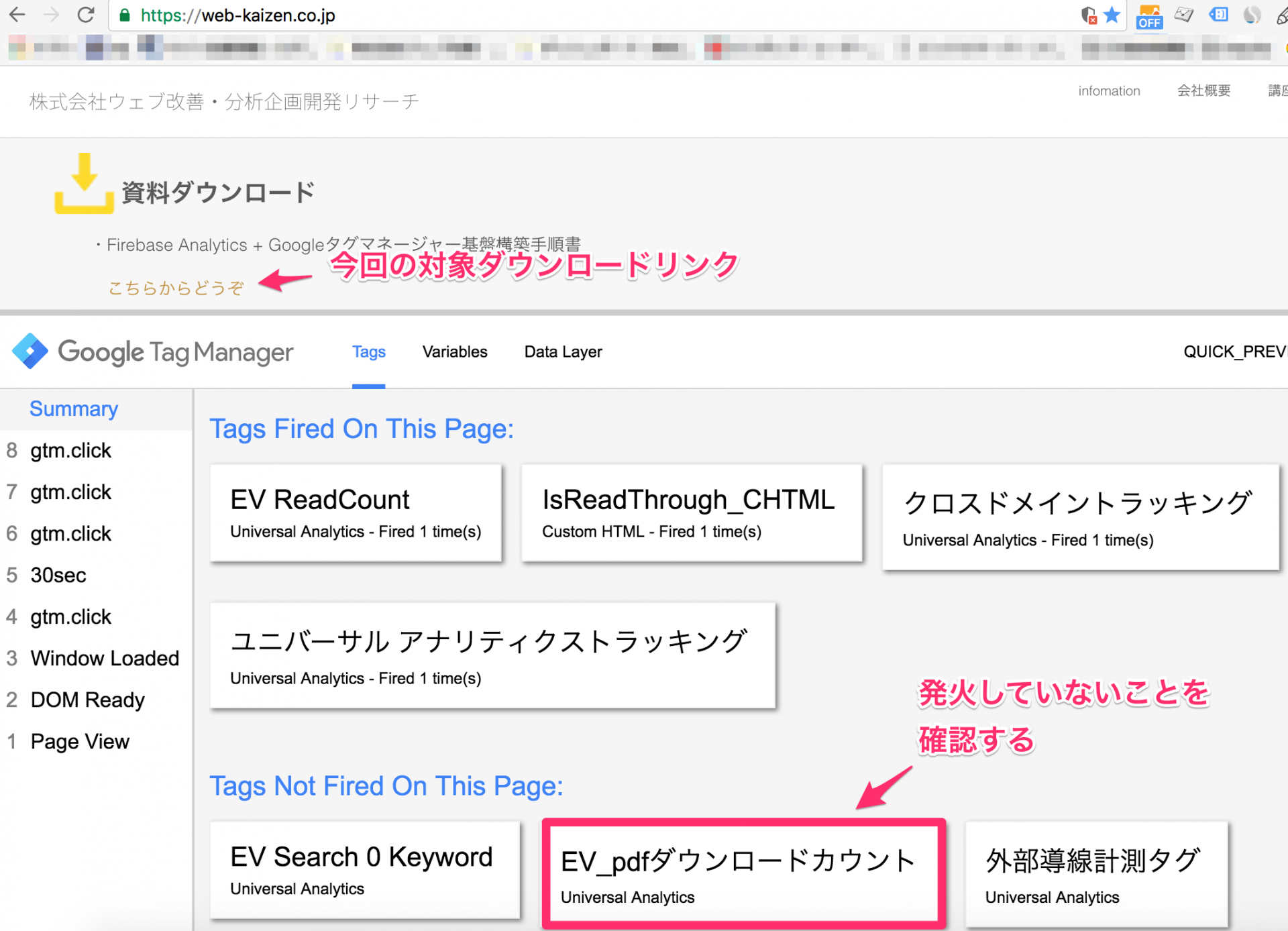Click the envelope extension icon in toolbar
The height and width of the screenshot is (931, 1288).
[x=1184, y=15]
